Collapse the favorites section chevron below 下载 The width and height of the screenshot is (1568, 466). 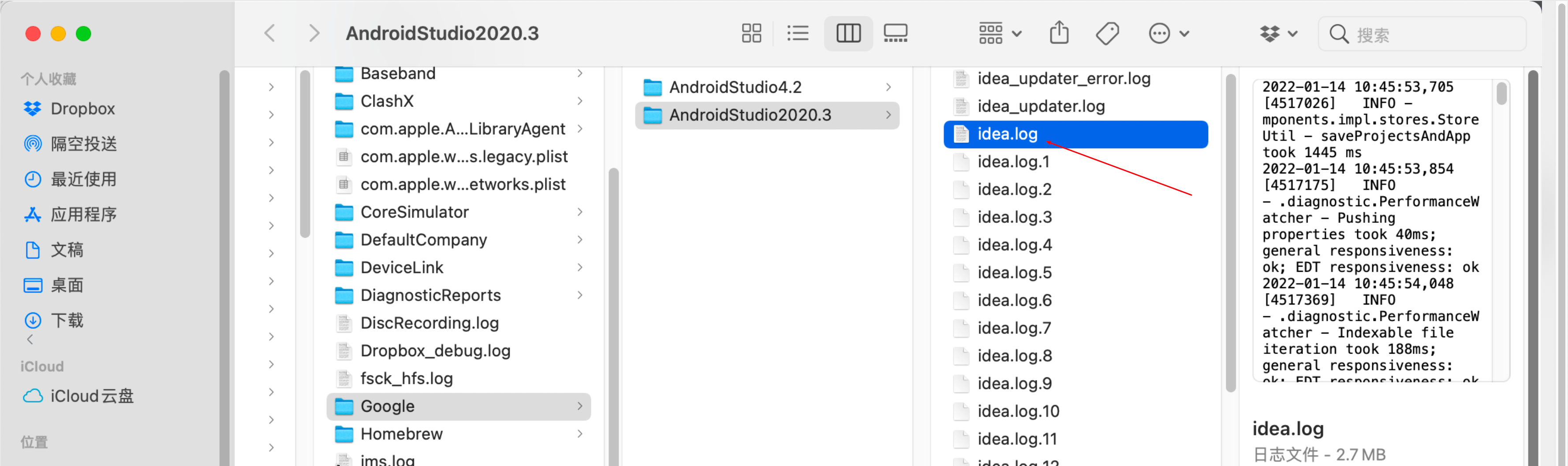[30, 340]
